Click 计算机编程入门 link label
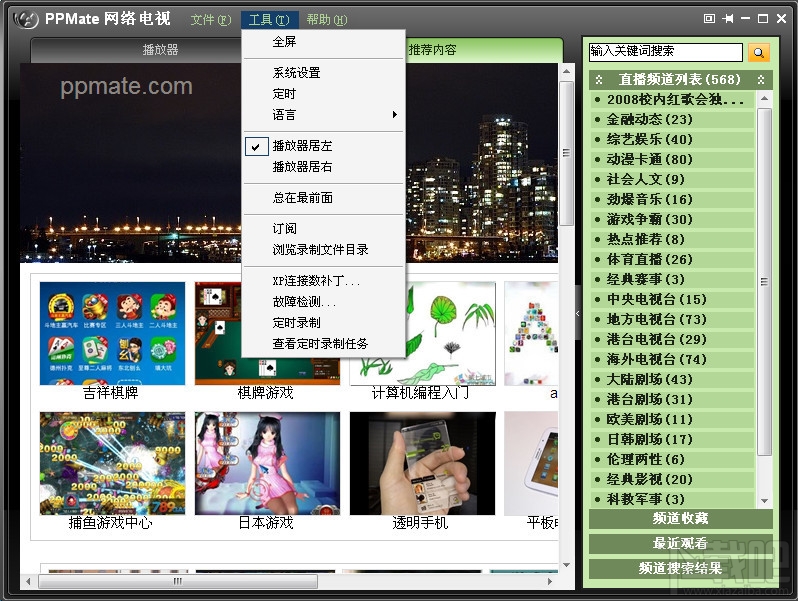 [420, 393]
